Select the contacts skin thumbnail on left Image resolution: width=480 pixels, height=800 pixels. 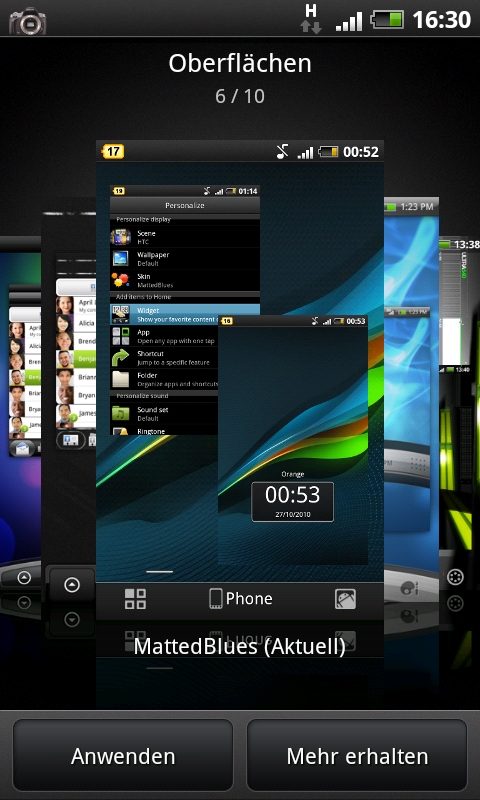pos(69,388)
